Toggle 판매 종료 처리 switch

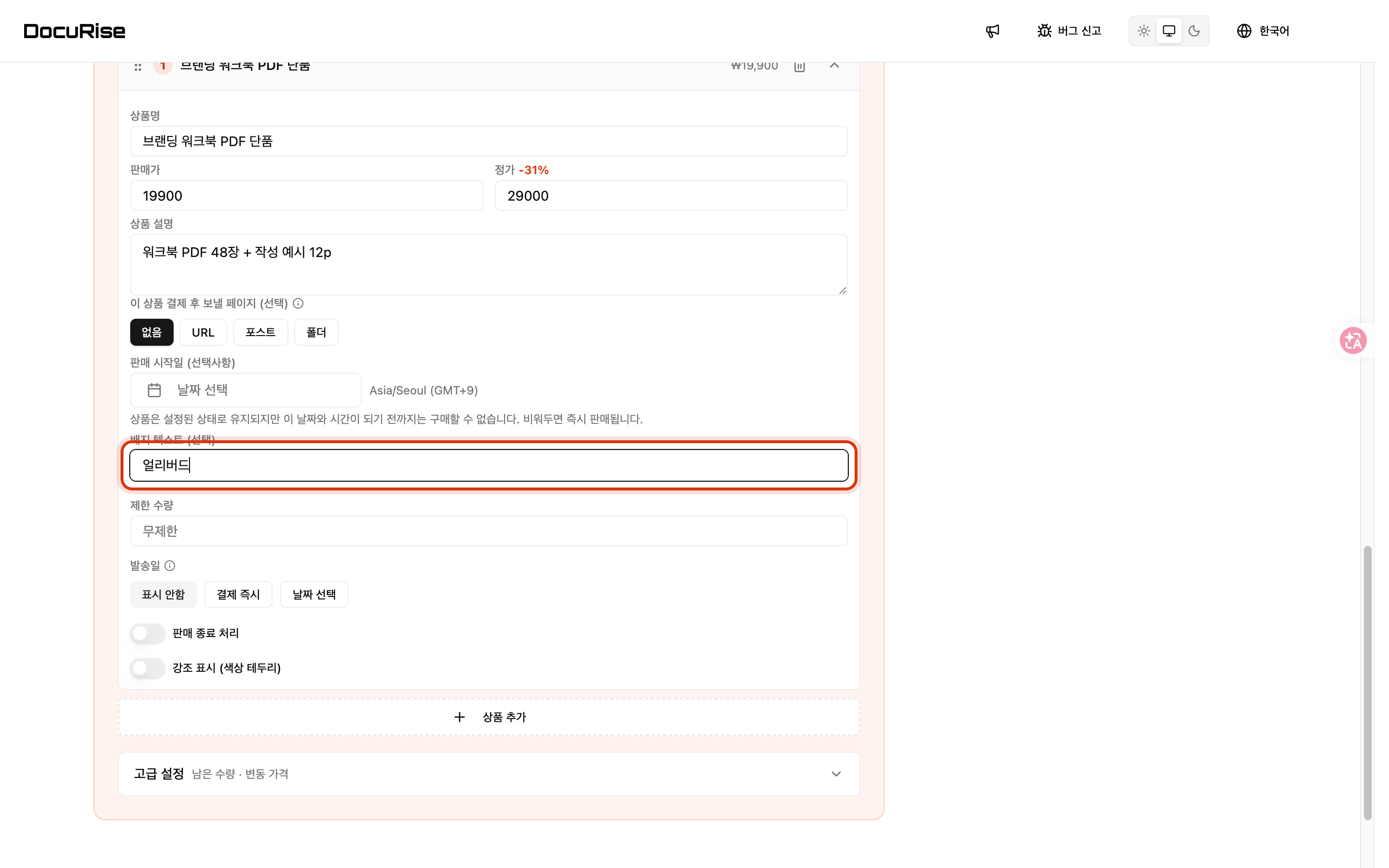(148, 633)
